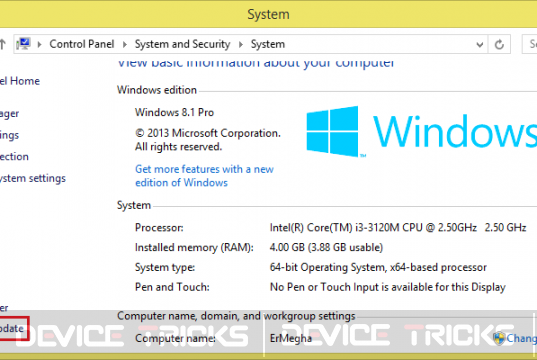Click the Windows logo image
Image resolution: width=537 pixels, height=360 pixels.
[421, 132]
